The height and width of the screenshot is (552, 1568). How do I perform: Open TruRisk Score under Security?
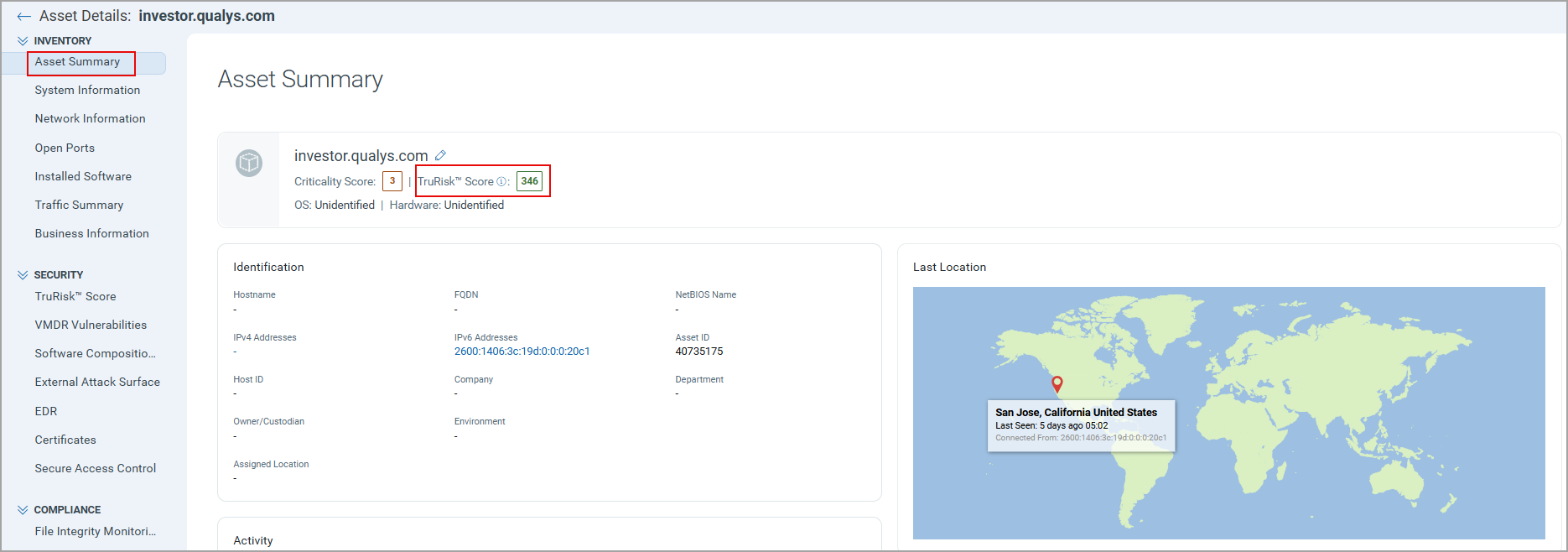coord(75,296)
